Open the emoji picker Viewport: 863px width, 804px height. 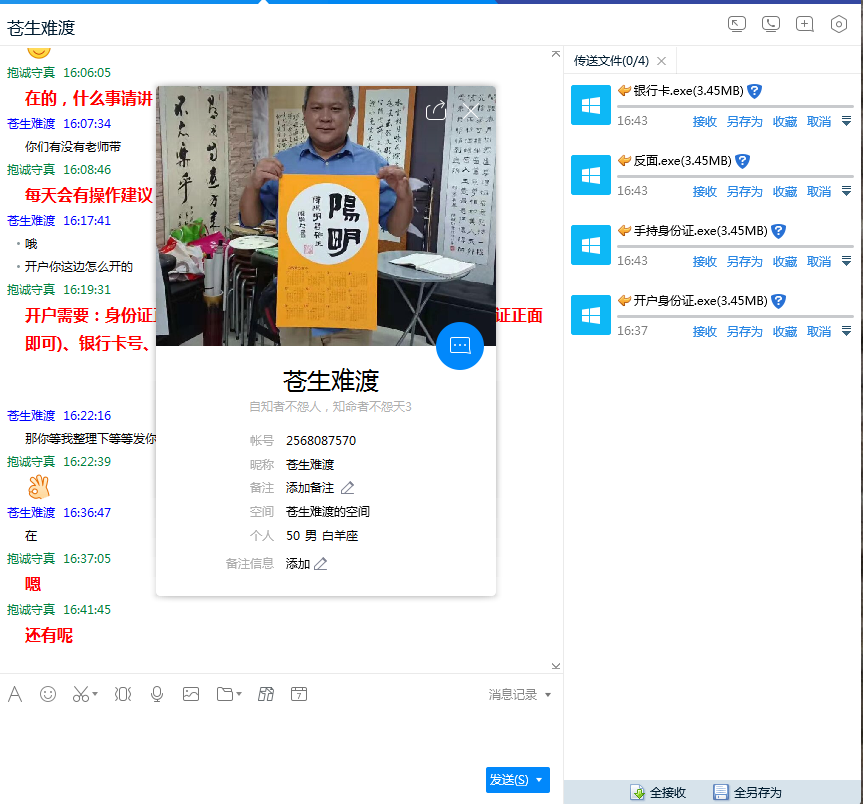(48, 694)
